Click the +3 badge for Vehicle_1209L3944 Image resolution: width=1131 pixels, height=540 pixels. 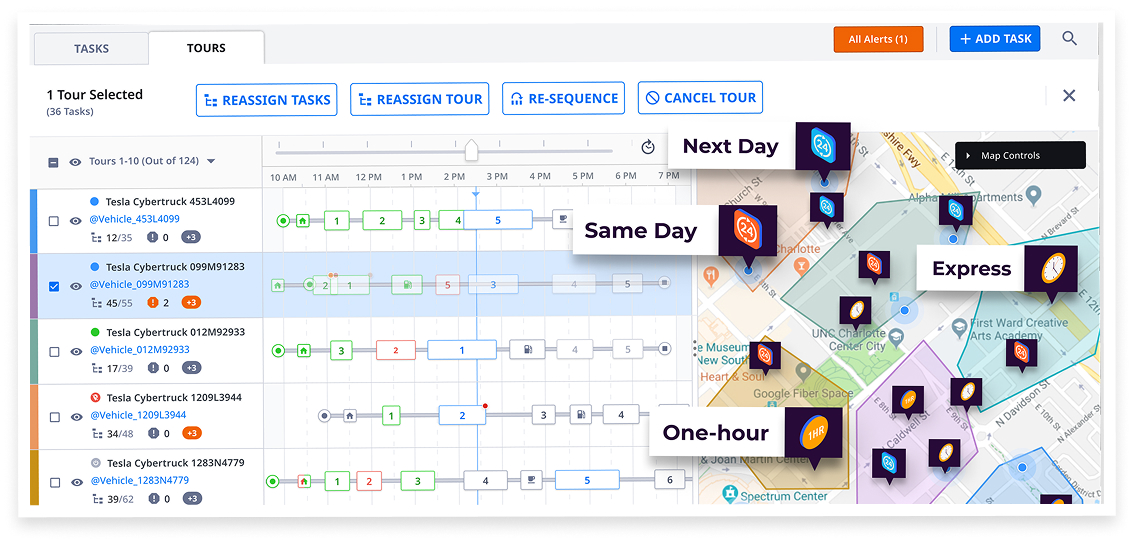191,433
